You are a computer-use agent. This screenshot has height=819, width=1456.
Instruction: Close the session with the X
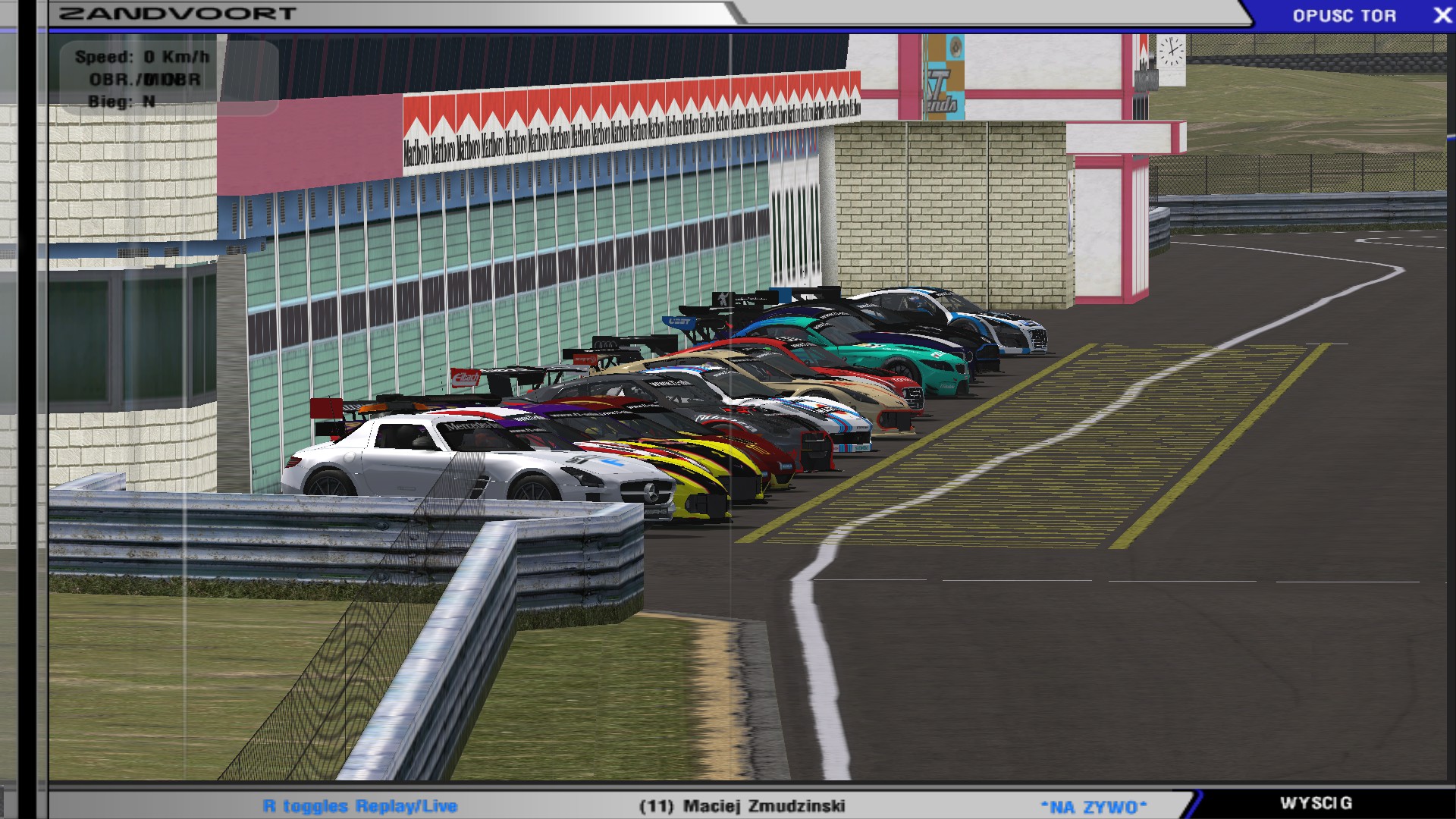click(x=1442, y=16)
